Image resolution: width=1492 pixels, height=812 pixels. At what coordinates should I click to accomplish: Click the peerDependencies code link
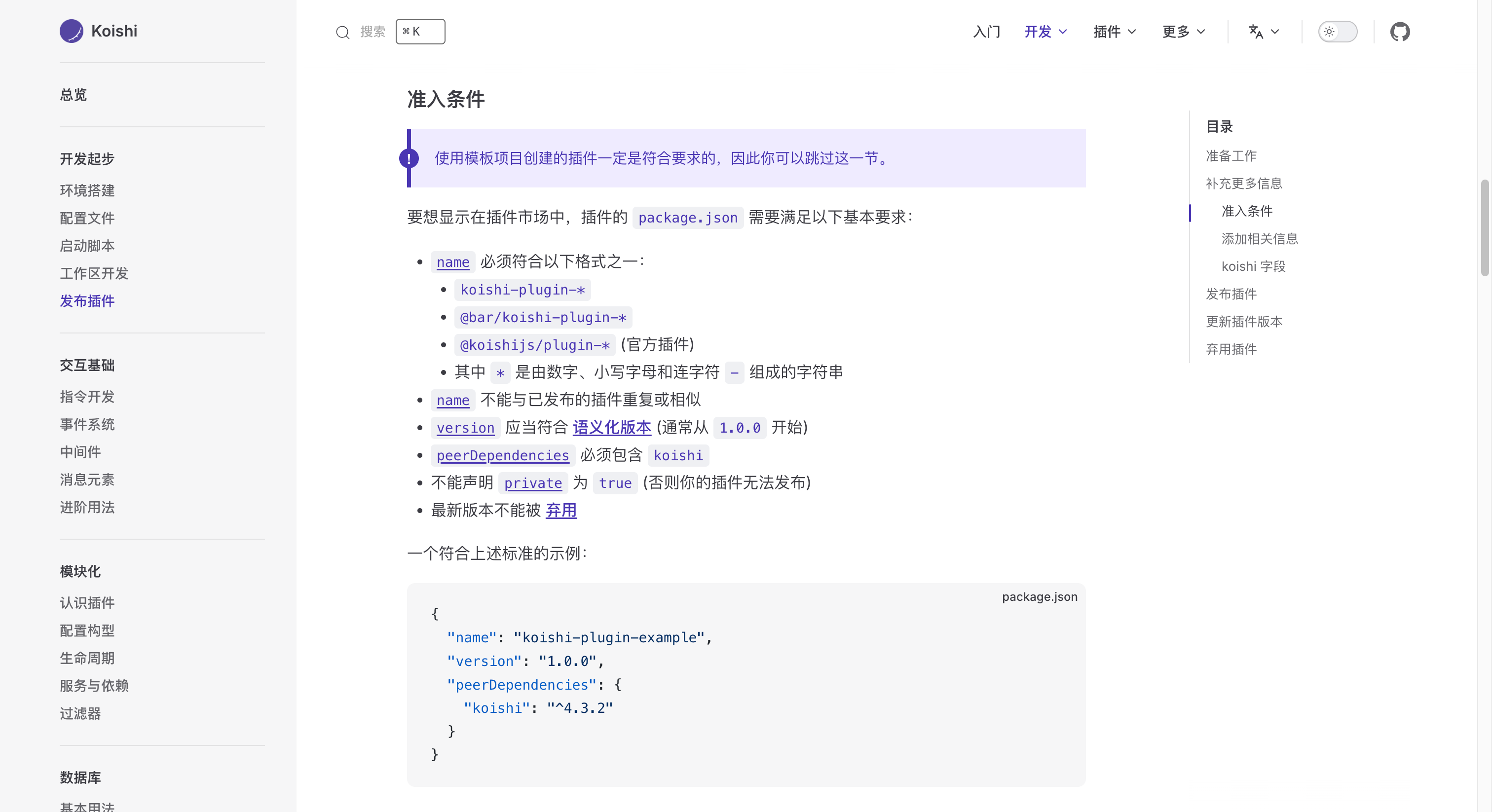pos(503,455)
